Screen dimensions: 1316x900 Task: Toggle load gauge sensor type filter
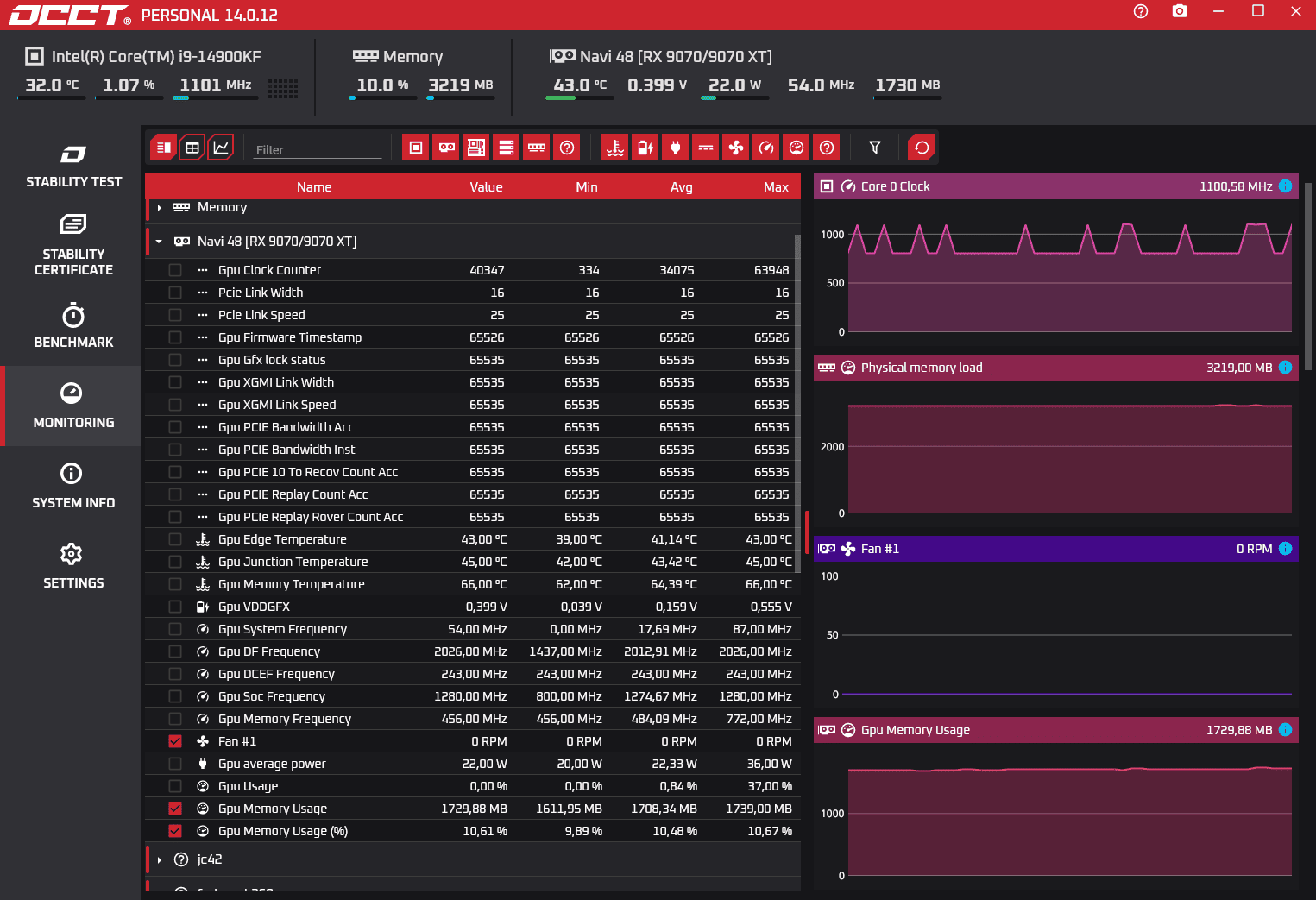pos(797,148)
